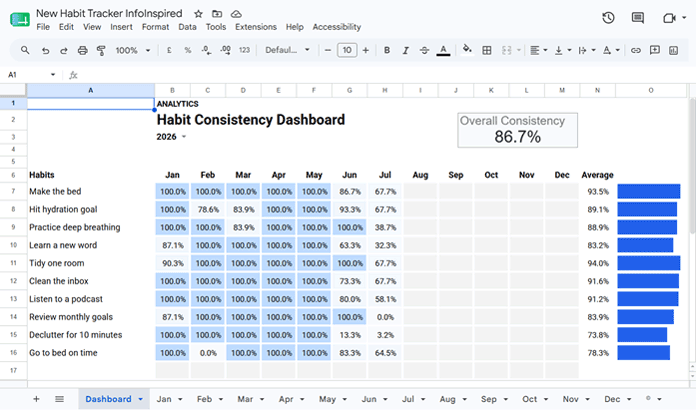The image size is (696, 410).
Task: Check cloud save status icon
Action: (x=236, y=14)
